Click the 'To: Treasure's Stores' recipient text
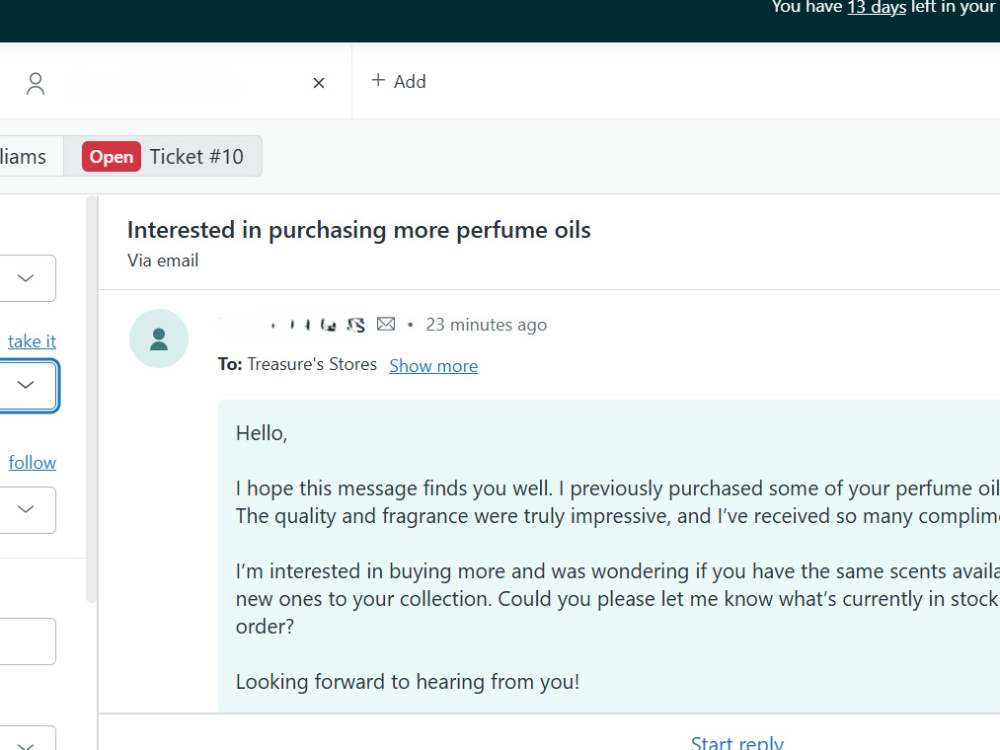This screenshot has width=1000, height=750. [297, 364]
